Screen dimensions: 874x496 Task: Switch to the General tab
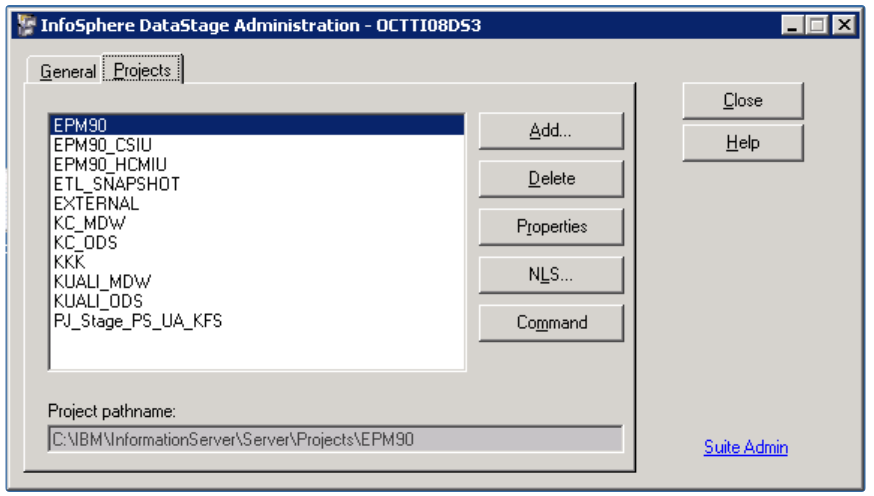68,71
